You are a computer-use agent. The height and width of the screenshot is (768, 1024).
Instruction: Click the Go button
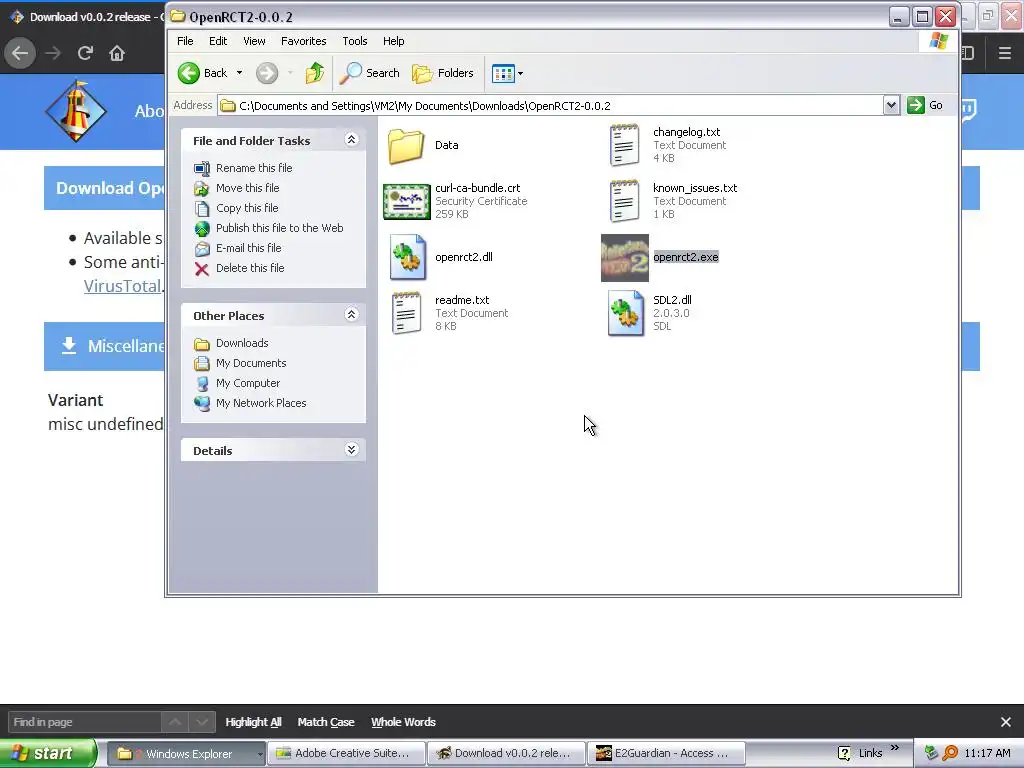tap(925, 105)
